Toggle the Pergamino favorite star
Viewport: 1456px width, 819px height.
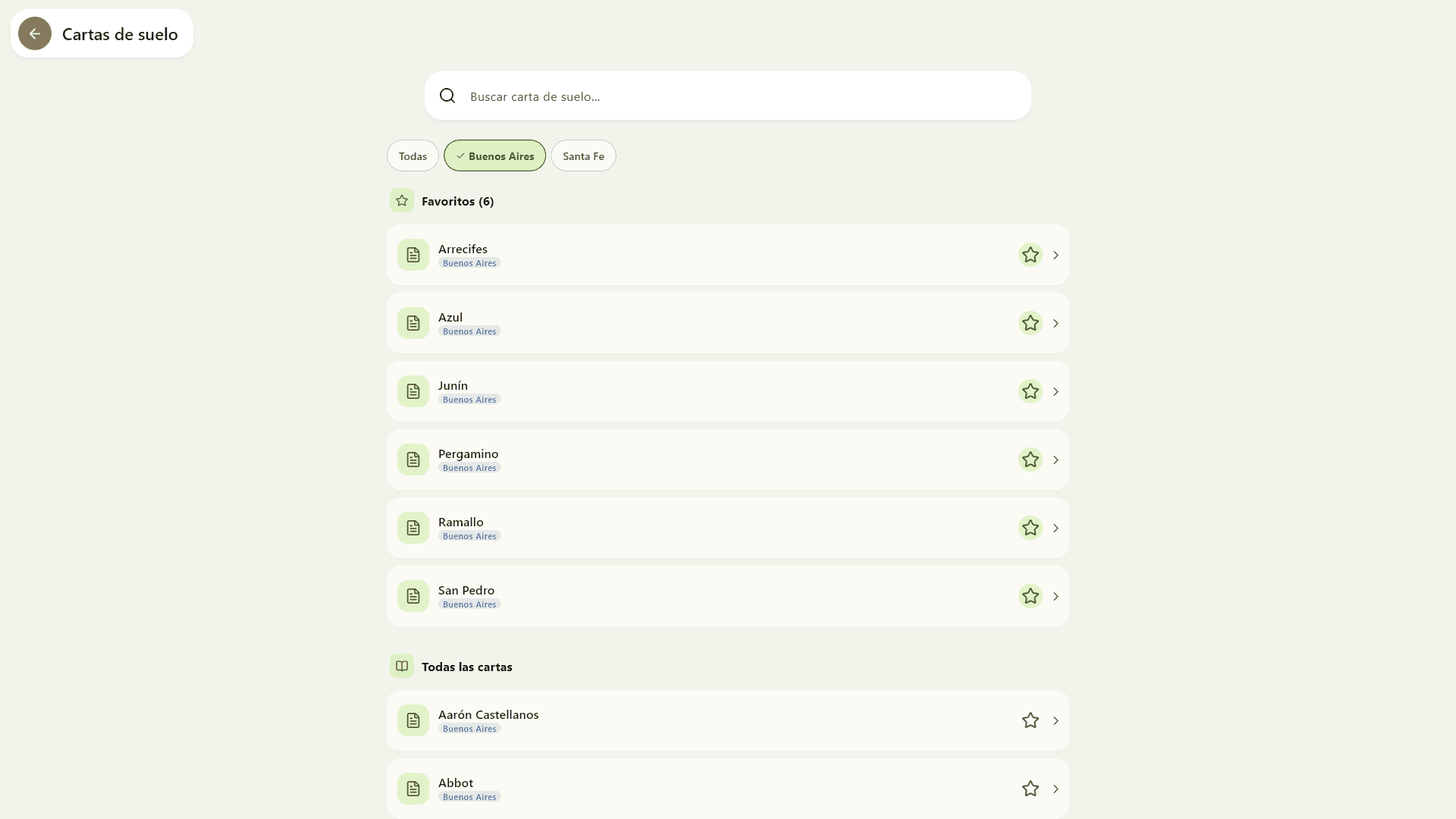(x=1031, y=460)
